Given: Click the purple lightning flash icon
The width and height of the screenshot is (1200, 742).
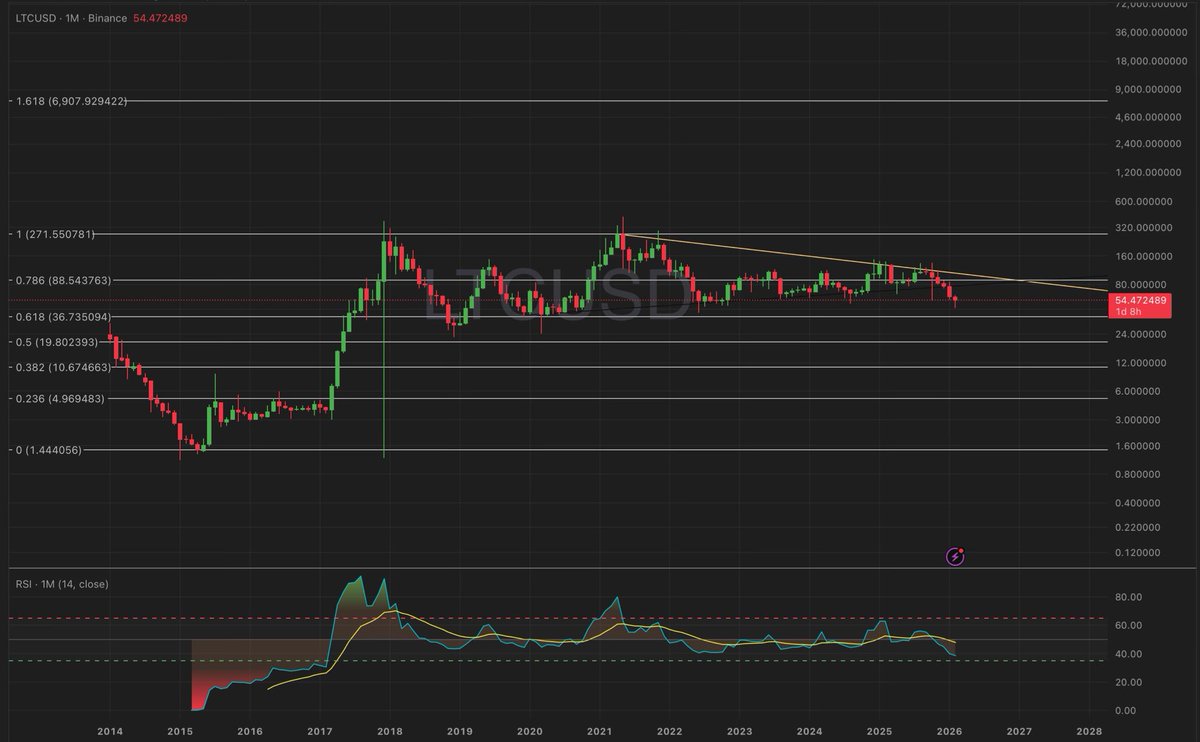Looking at the screenshot, I should 955,556.
